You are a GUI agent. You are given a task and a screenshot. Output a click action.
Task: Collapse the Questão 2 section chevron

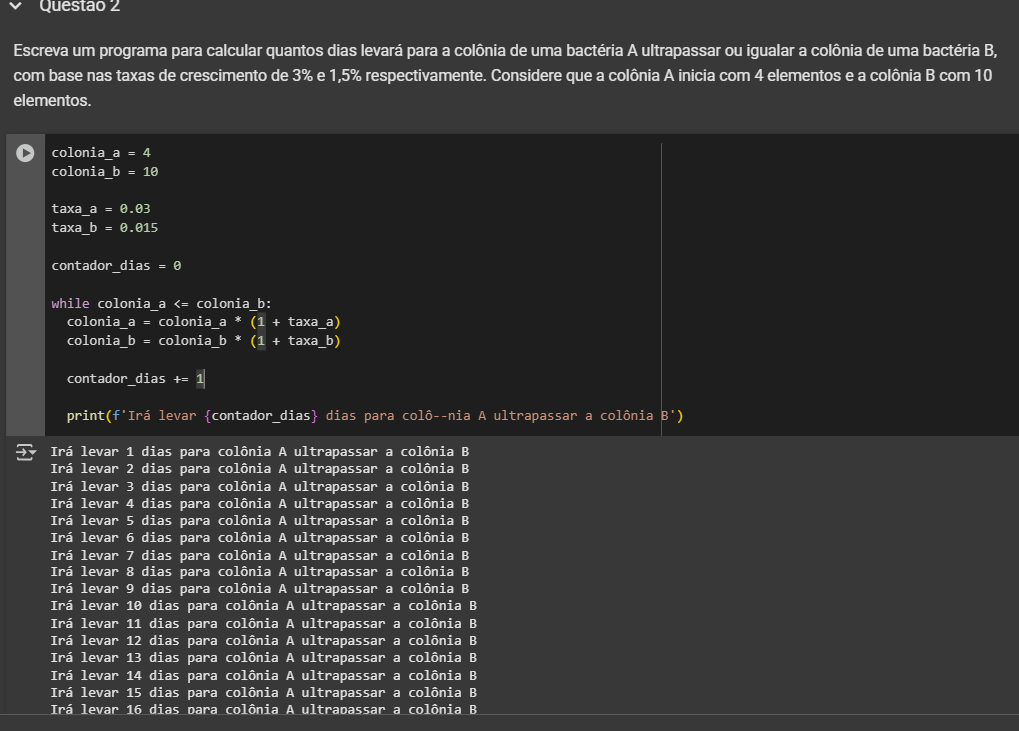[x=16, y=6]
